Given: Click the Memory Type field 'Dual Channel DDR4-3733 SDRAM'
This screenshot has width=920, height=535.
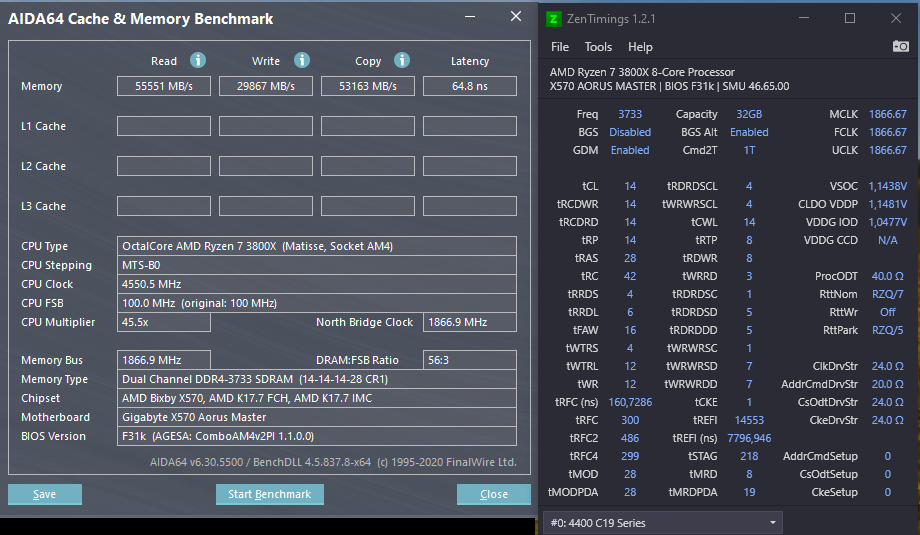Looking at the screenshot, I should point(317,379).
